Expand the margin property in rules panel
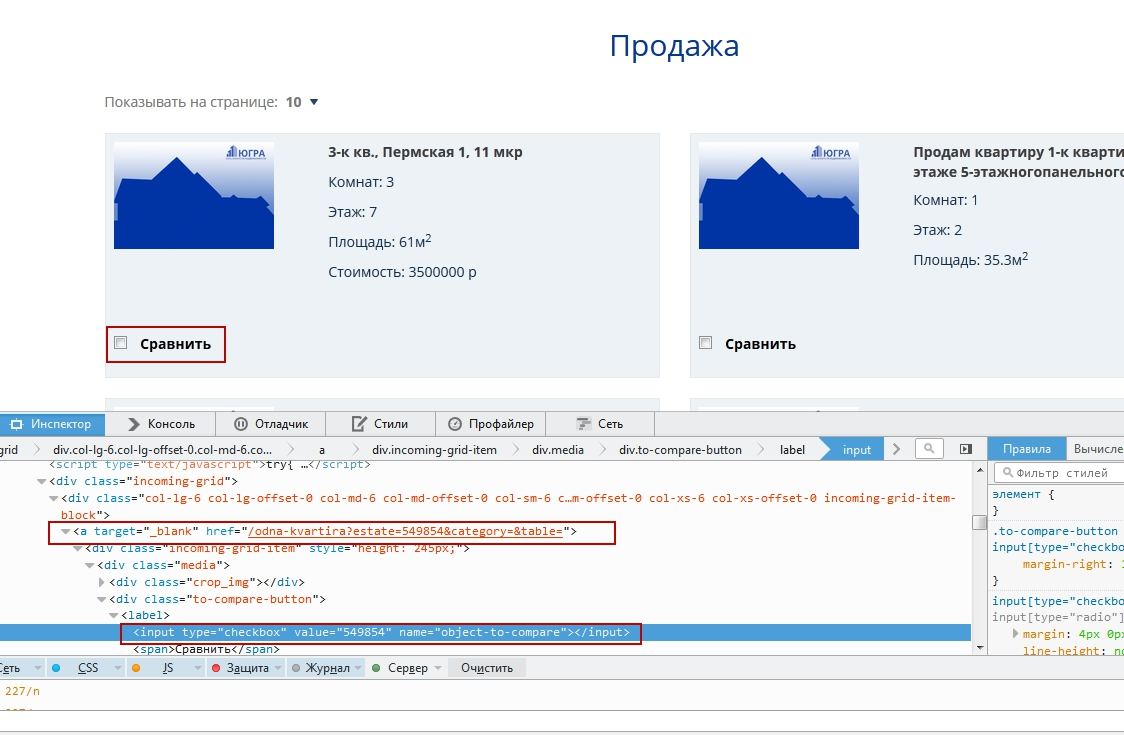This screenshot has width=1124, height=735. pos(1015,633)
